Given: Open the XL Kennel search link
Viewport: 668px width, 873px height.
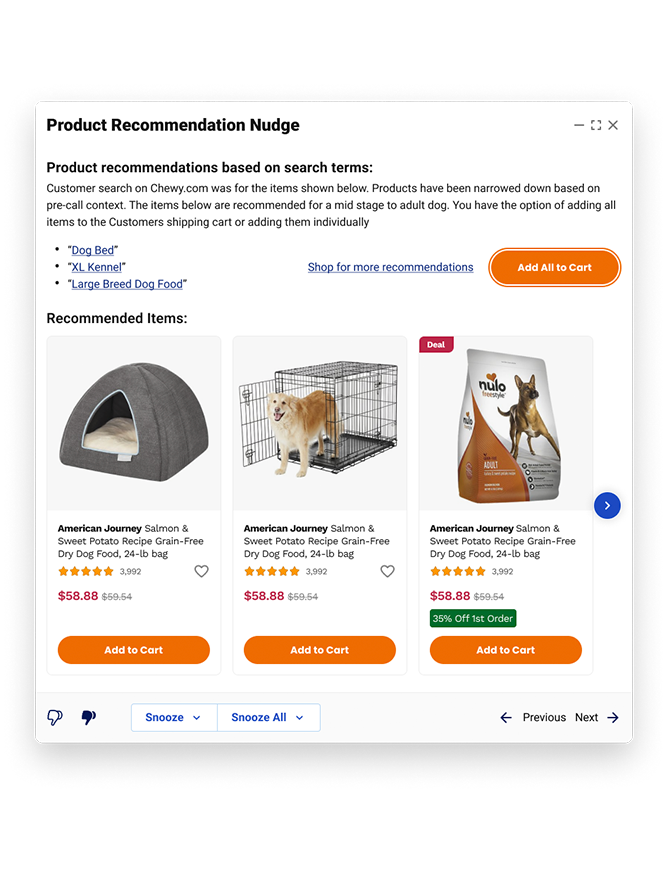Looking at the screenshot, I should click(96, 267).
